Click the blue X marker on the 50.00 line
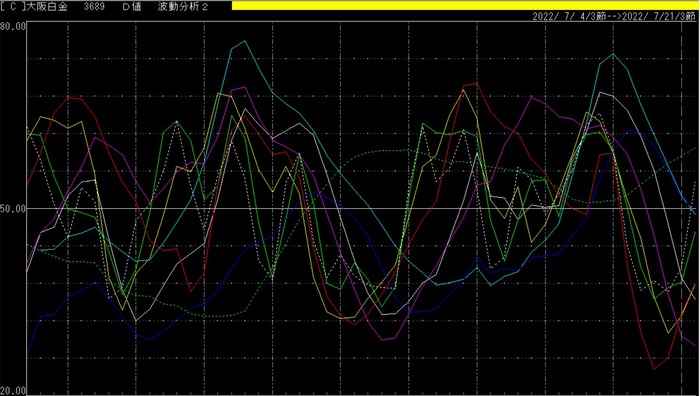 [x=692, y=208]
